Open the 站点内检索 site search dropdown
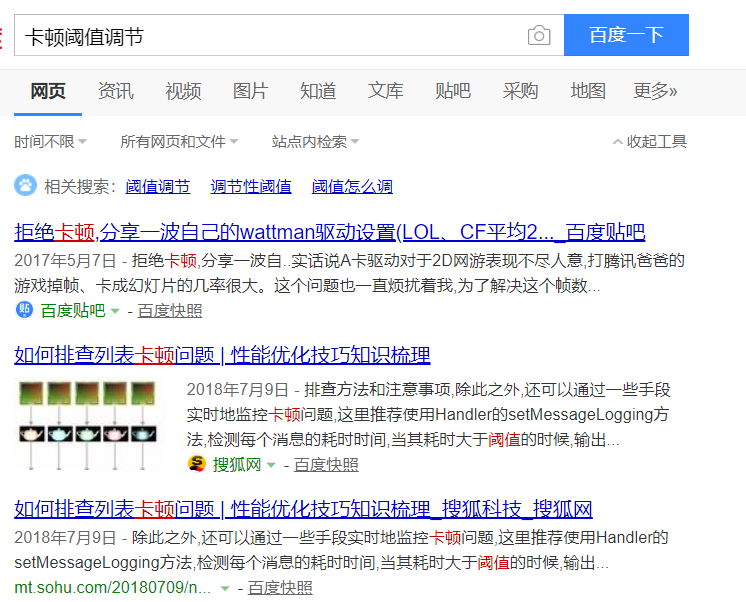Screen dimensions: 746x602 [x=315, y=142]
